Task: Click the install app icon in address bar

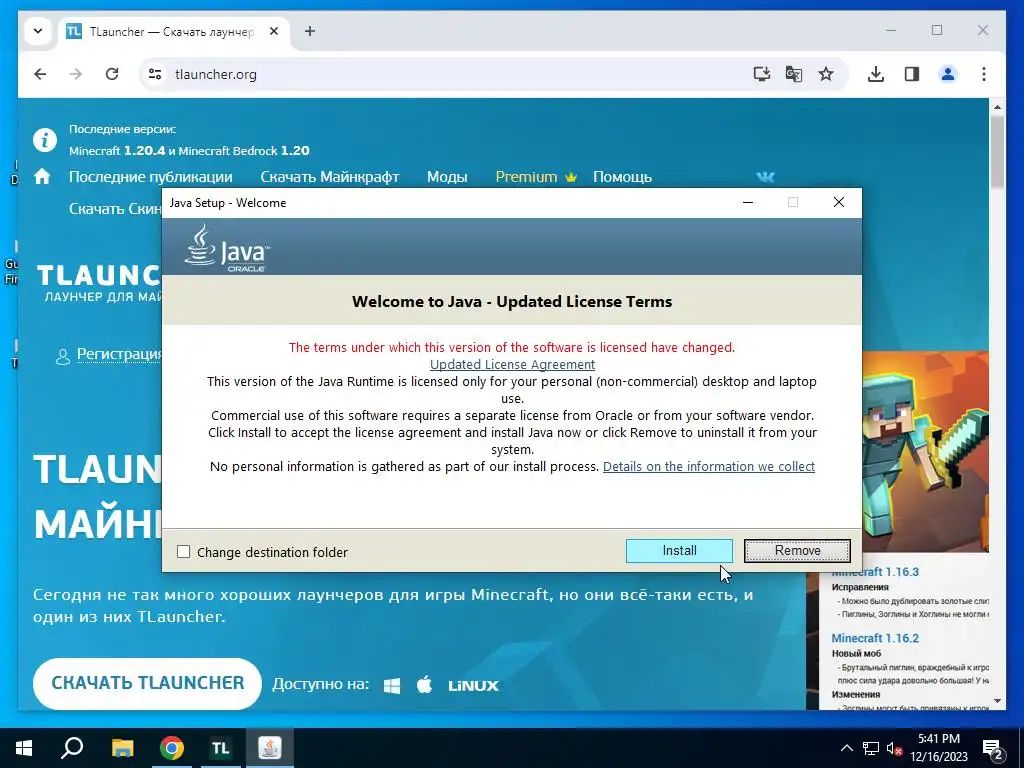Action: [761, 74]
